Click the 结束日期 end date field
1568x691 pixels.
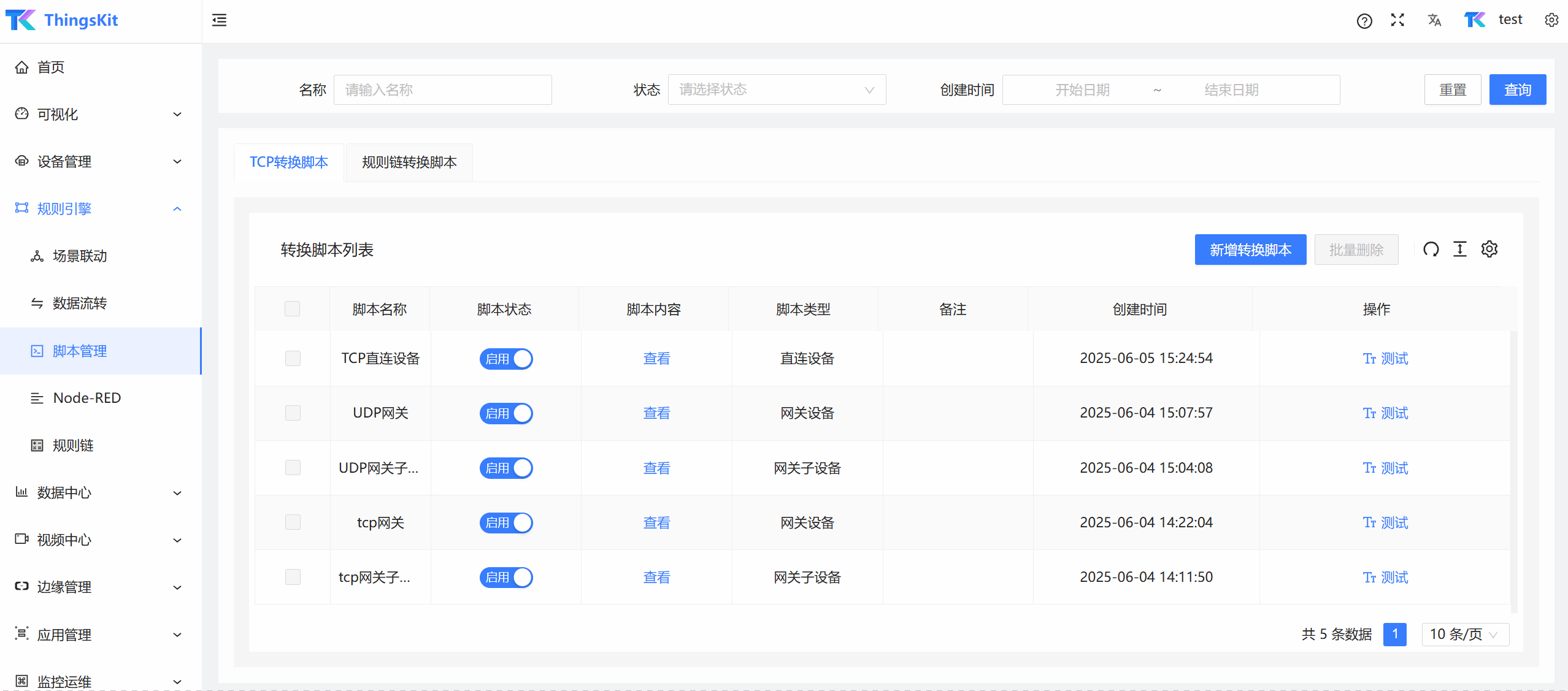click(x=1231, y=90)
